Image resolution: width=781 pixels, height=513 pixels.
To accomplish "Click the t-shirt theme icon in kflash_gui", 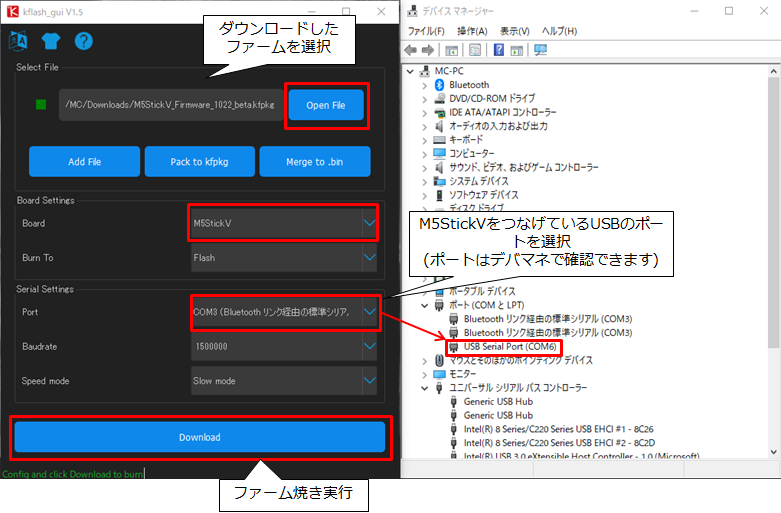I will 51,41.
